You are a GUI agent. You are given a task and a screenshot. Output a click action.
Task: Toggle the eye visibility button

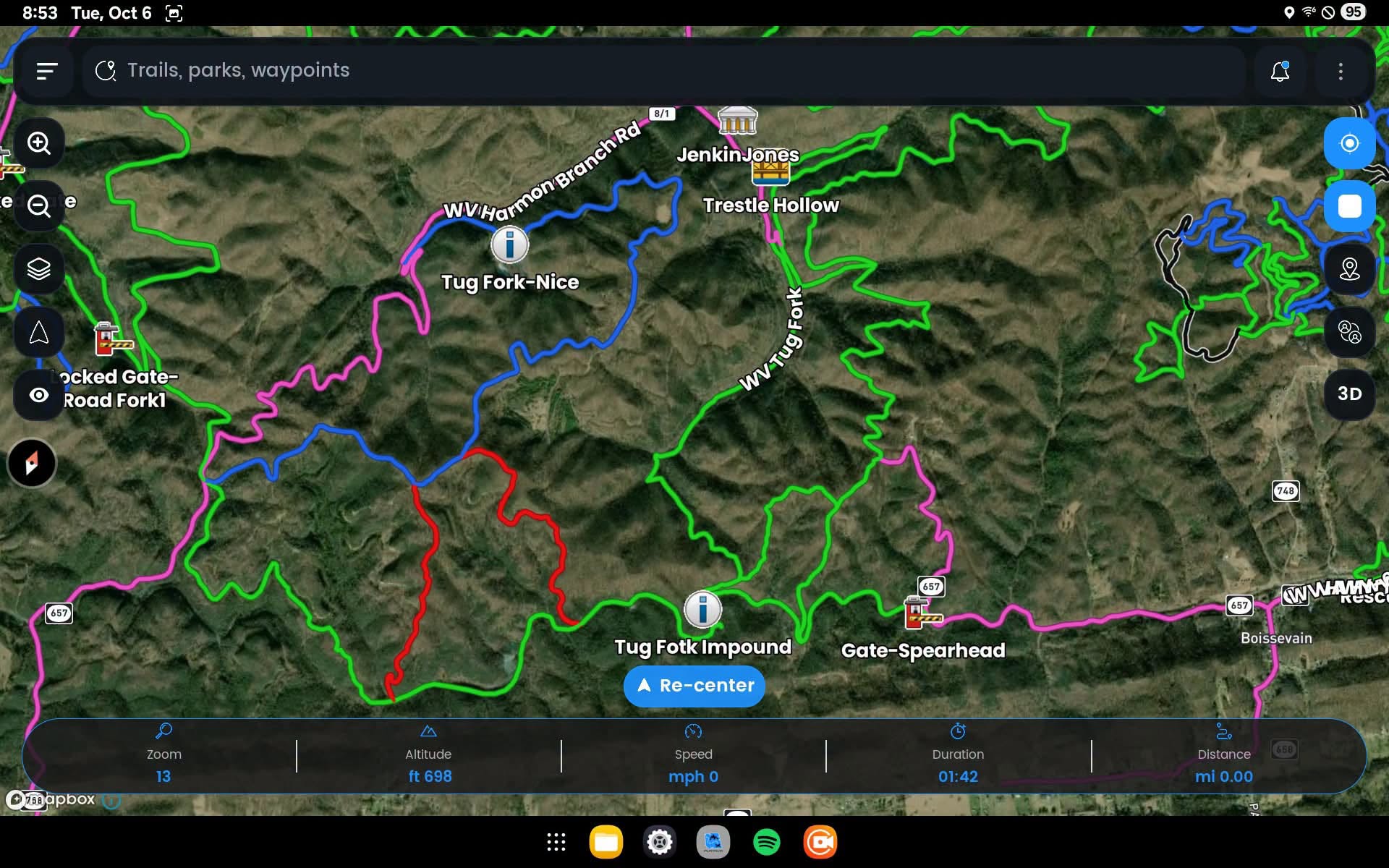coord(39,395)
